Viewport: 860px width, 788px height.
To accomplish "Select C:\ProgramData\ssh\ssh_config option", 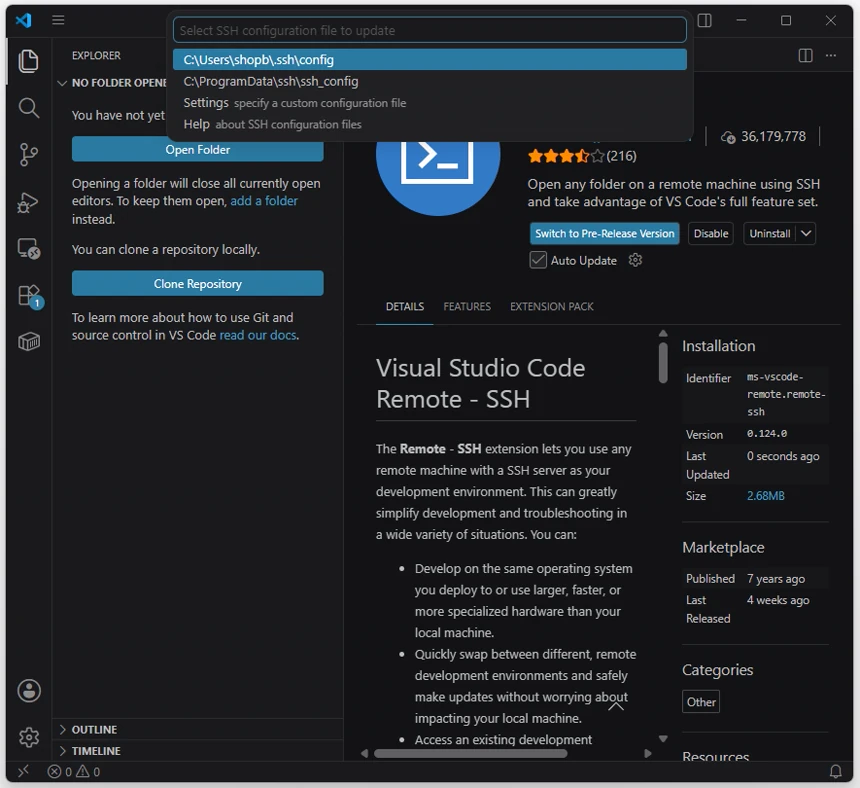I will pos(429,81).
